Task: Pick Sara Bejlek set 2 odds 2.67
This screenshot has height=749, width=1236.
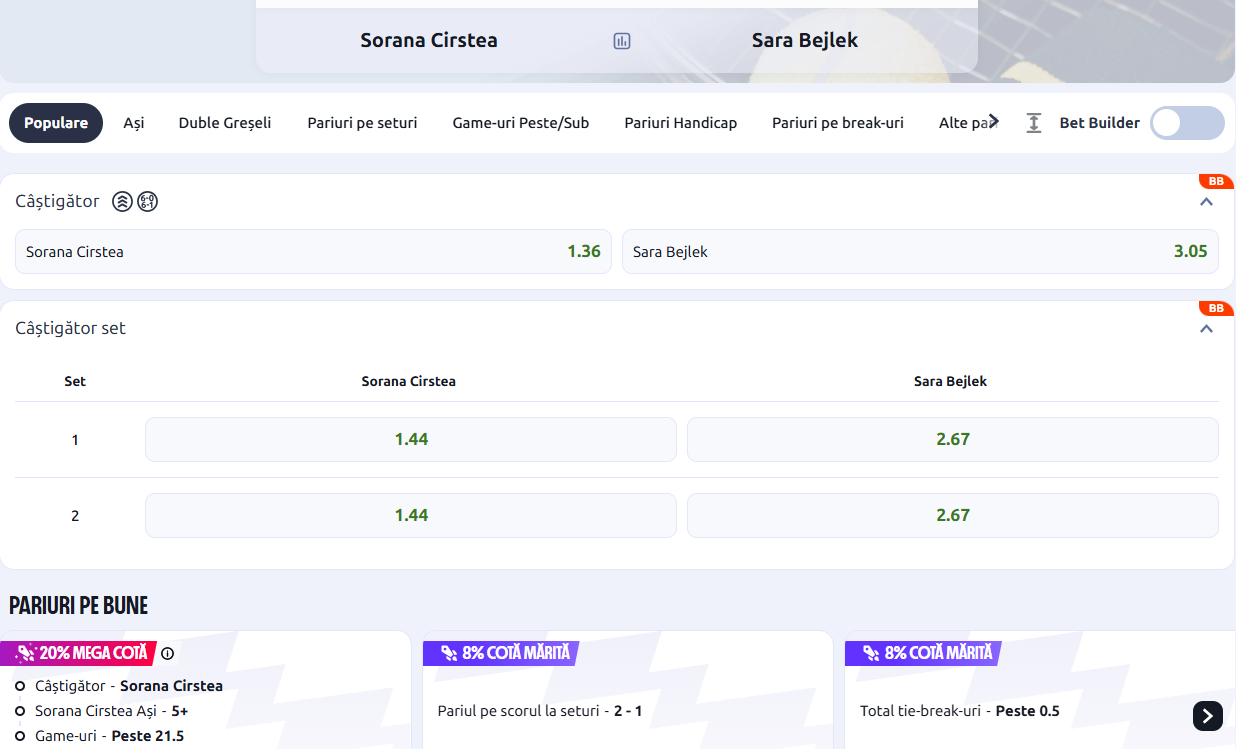Action: (953, 515)
